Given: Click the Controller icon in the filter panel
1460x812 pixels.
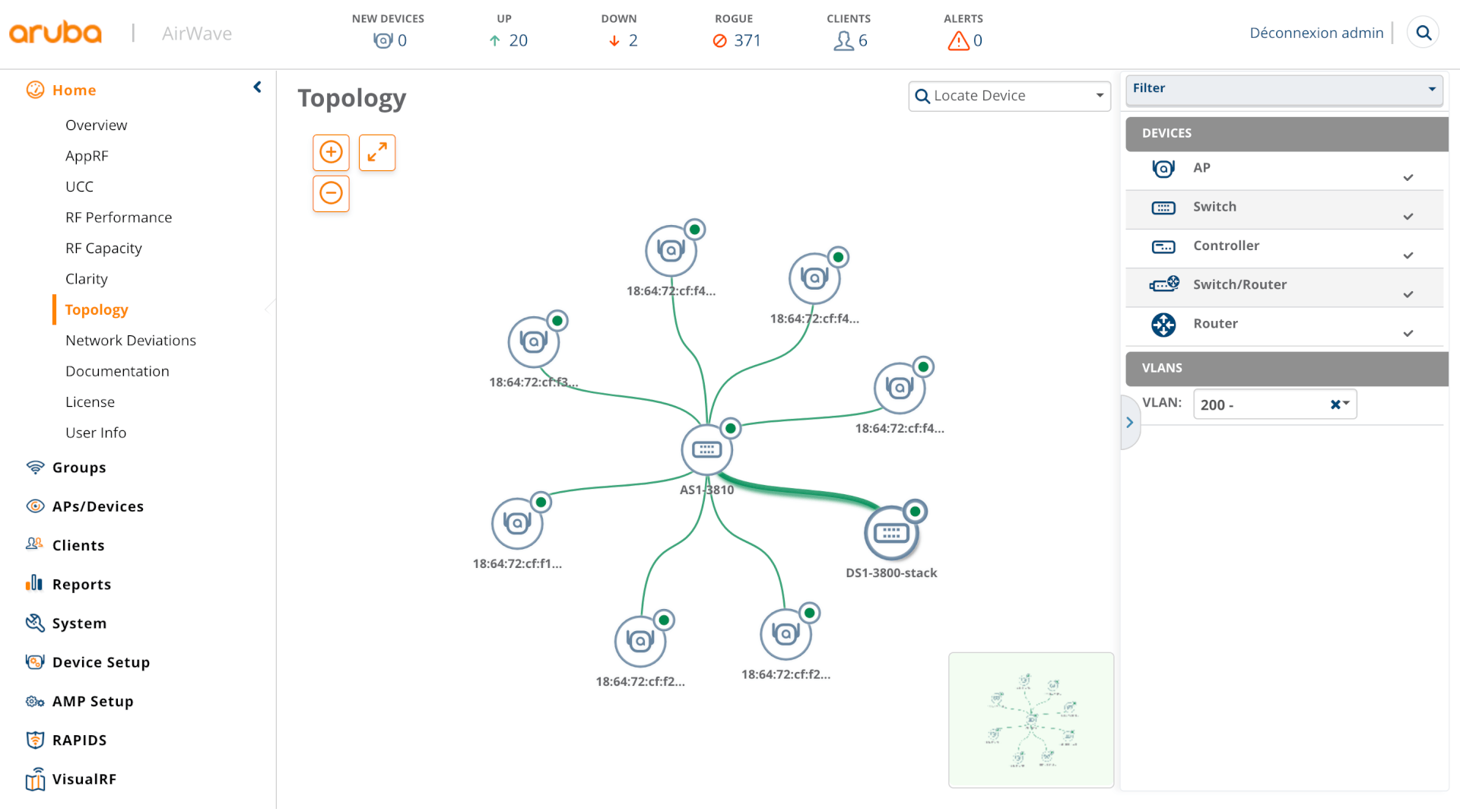Looking at the screenshot, I should tap(1163, 246).
